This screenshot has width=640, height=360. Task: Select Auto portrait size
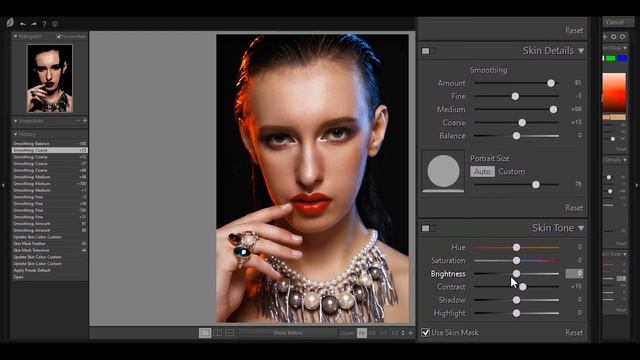pyautogui.click(x=482, y=172)
